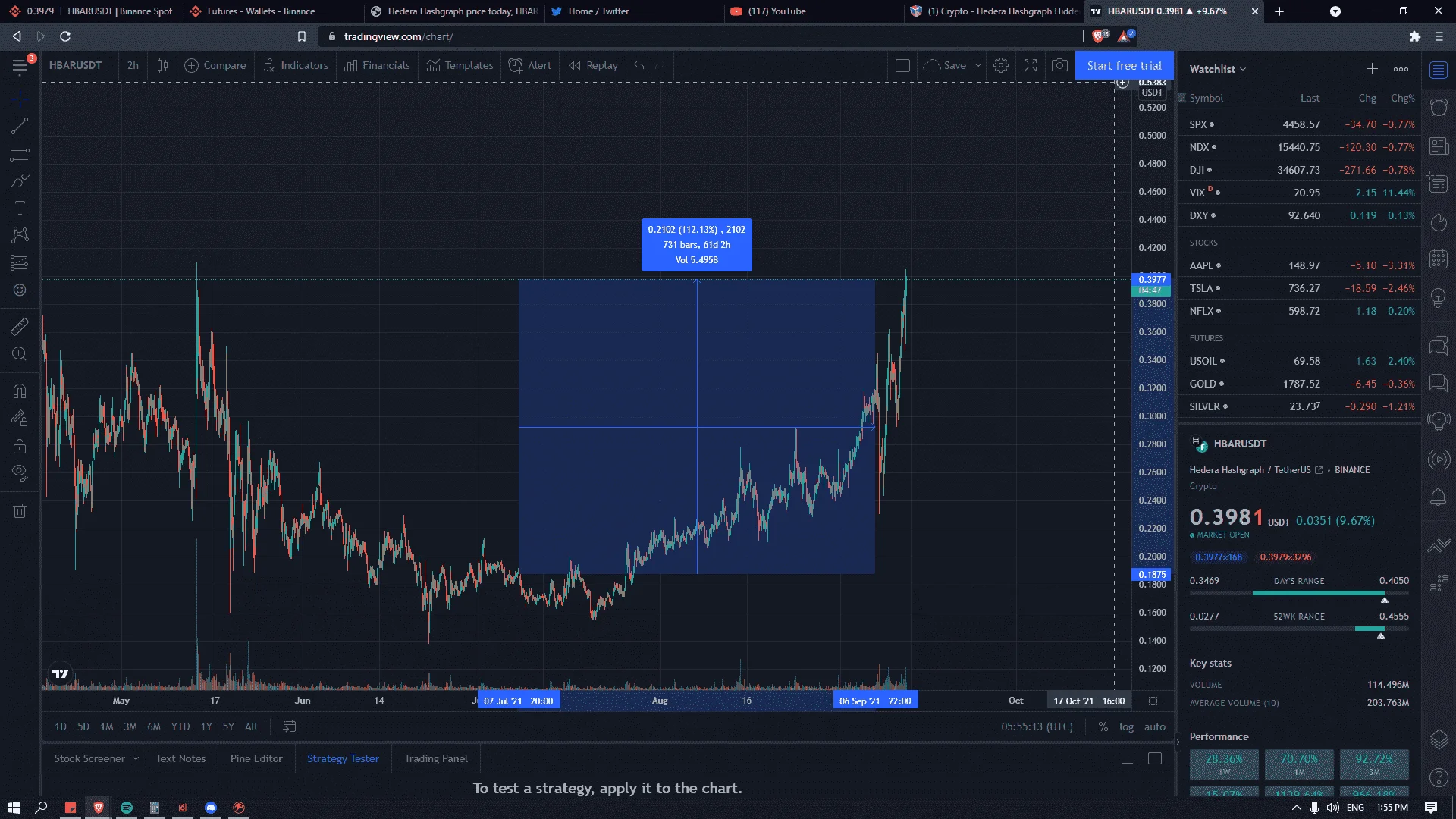Click the 52WK range slider bar
The image size is (1456, 819).
coord(1299,629)
